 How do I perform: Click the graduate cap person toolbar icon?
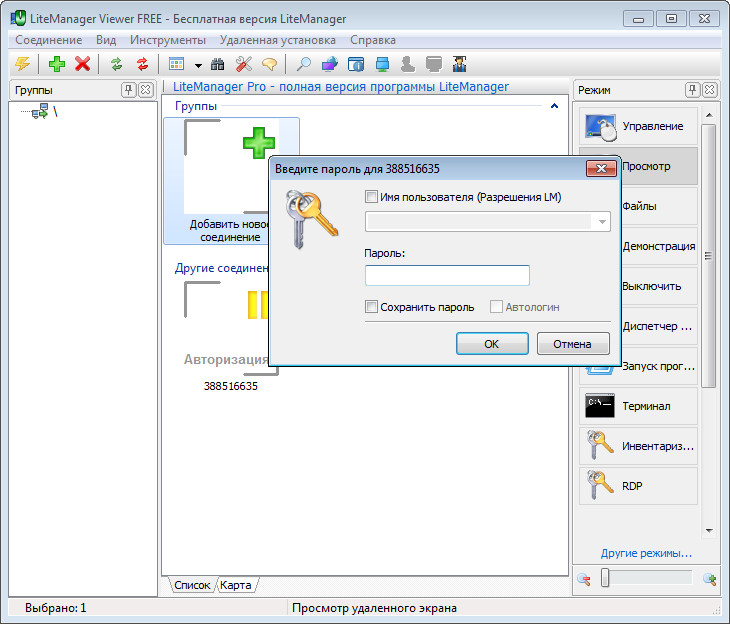tap(460, 64)
